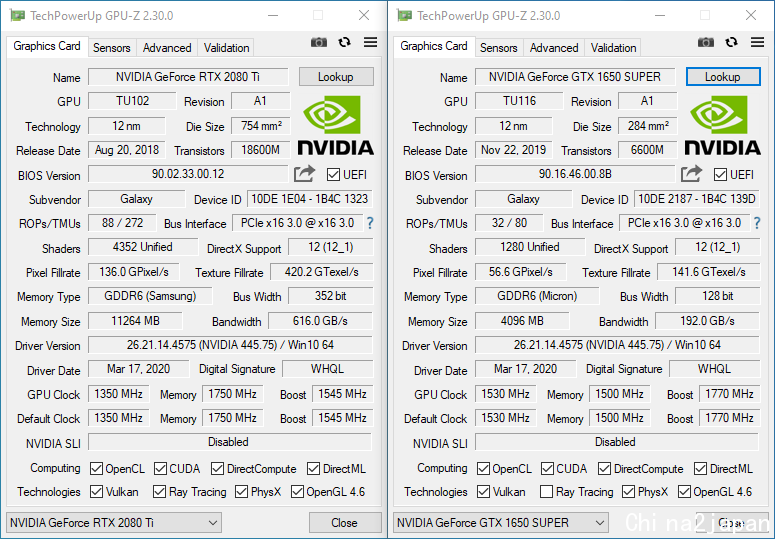The height and width of the screenshot is (539, 775).
Task: Click Bus Interface question mark in RTX 2080 Ti window
Action: (x=370, y=223)
